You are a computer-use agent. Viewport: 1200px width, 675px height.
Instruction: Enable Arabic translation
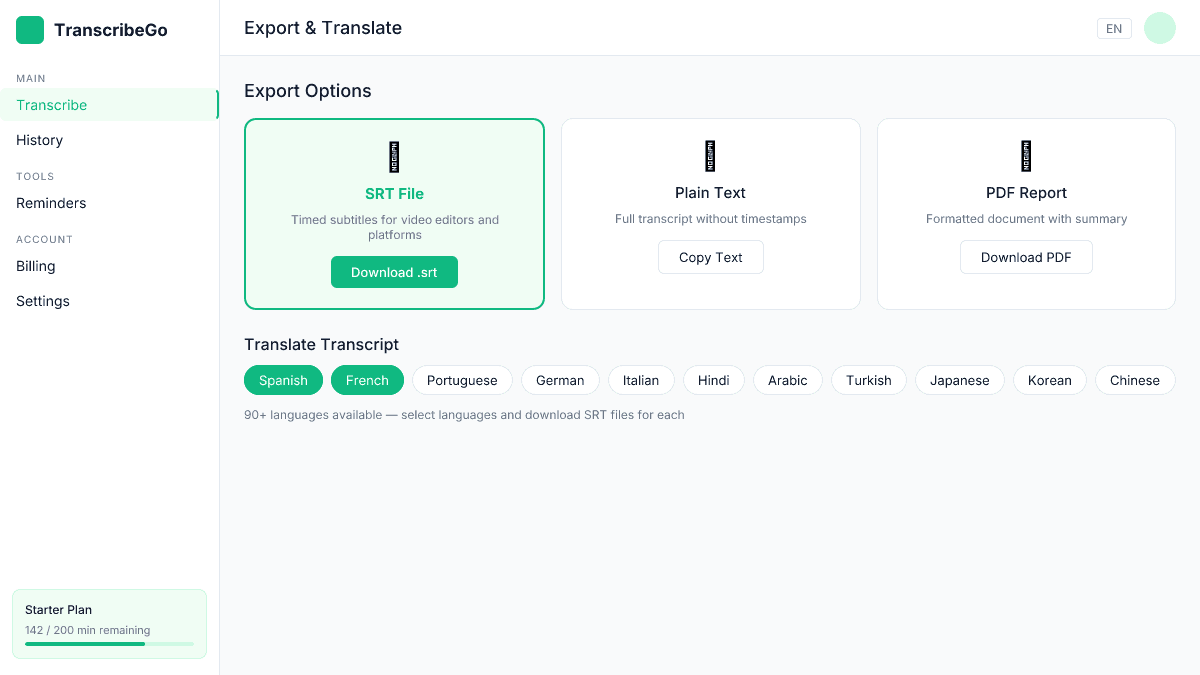click(x=787, y=380)
